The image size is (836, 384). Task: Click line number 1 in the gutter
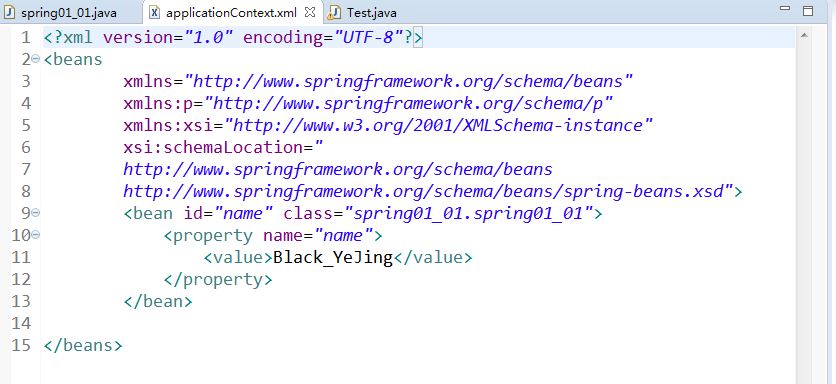point(26,38)
